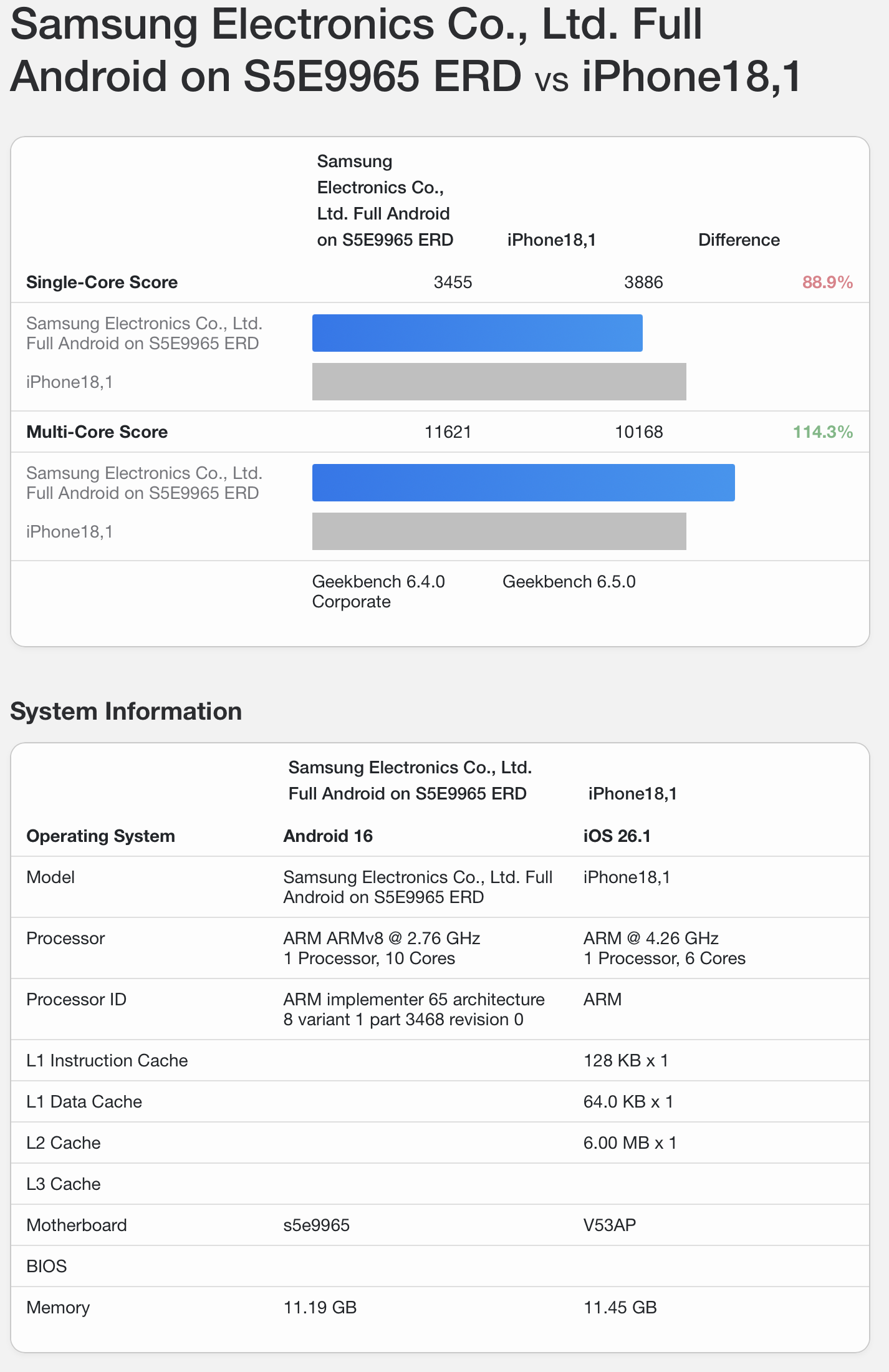Click iPhone18,1 header in System Information table
Screen dimensions: 889x1372
coord(632,794)
